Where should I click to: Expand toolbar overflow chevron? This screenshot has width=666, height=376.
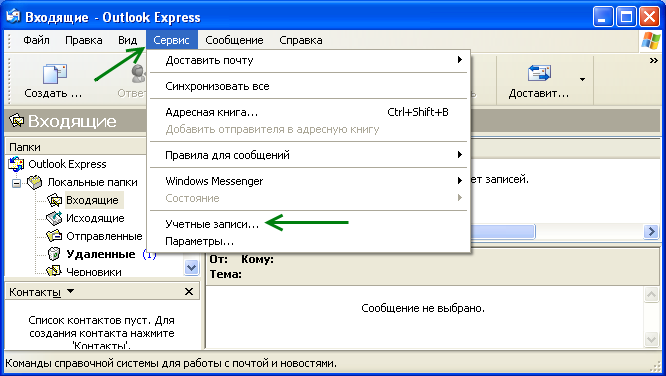(x=654, y=61)
